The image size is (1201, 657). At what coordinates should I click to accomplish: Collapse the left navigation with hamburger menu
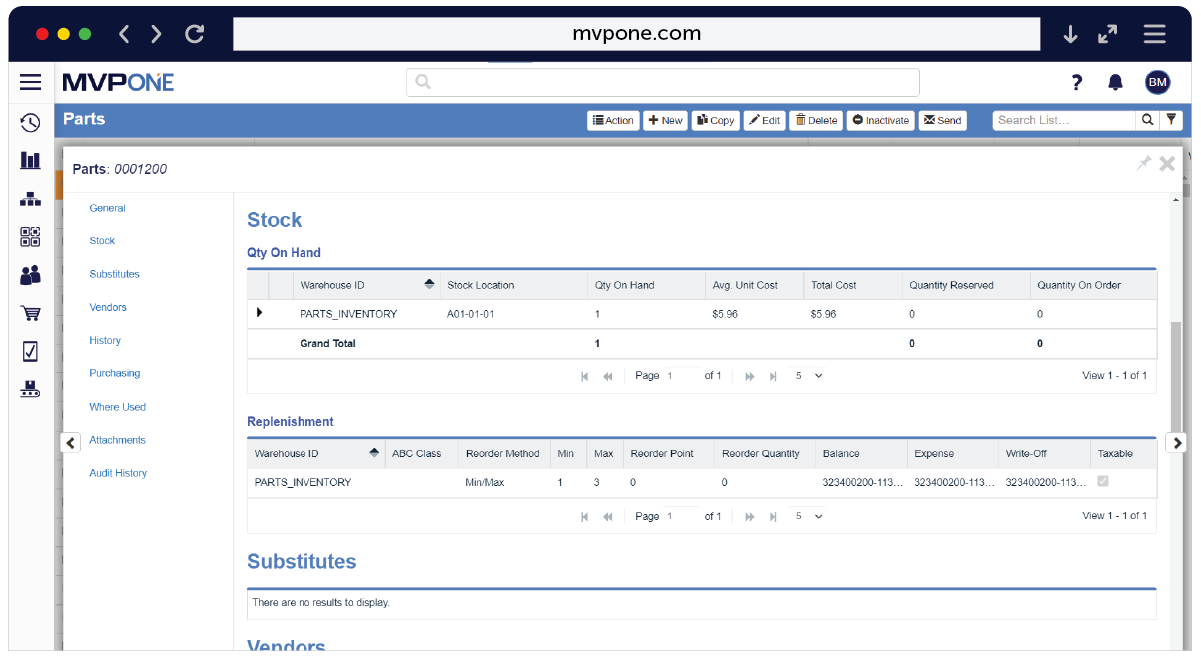[x=30, y=82]
